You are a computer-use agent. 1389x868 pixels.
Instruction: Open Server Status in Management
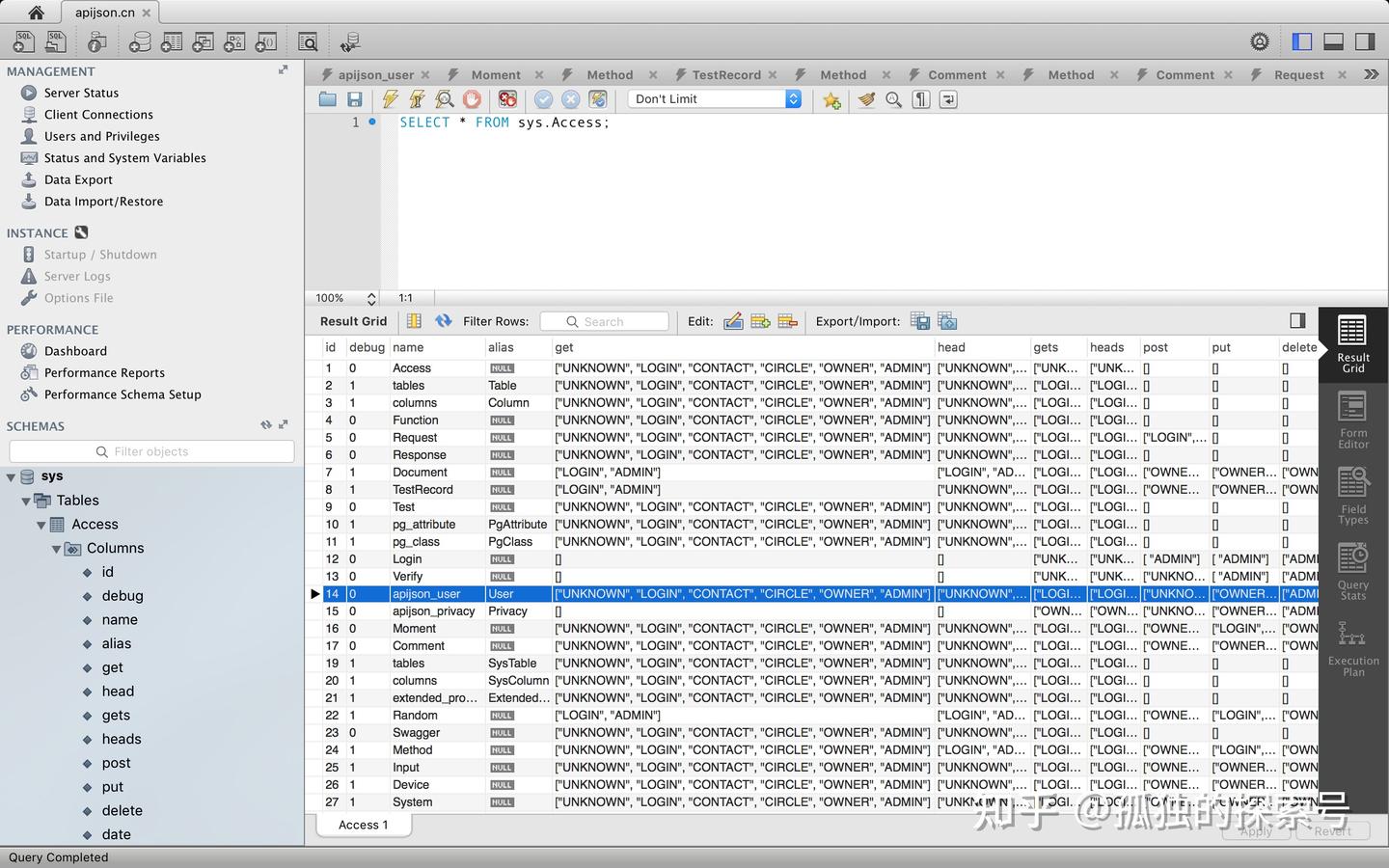click(81, 93)
